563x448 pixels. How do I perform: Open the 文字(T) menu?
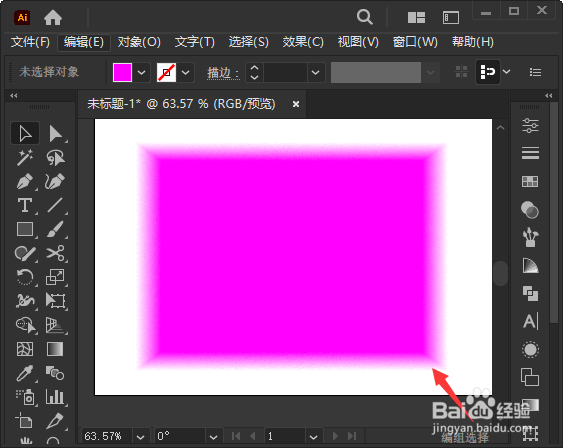pyautogui.click(x=195, y=42)
